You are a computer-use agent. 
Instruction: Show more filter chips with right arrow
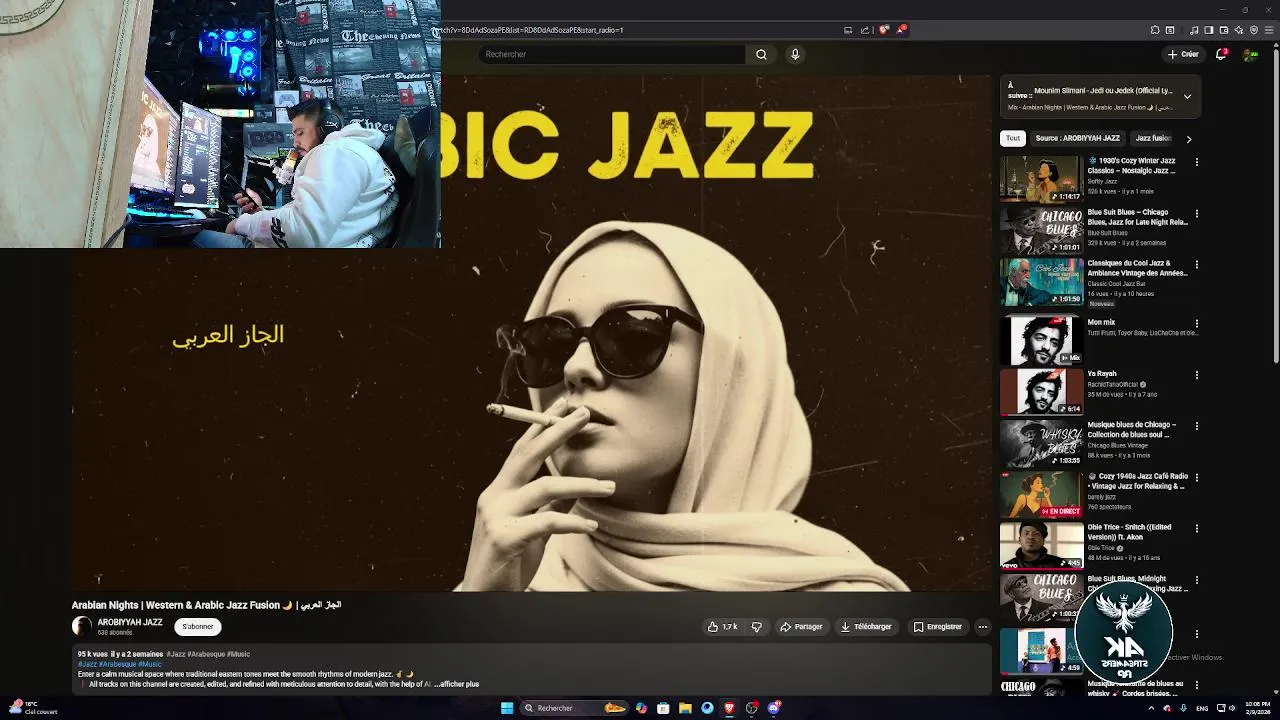[1188, 139]
